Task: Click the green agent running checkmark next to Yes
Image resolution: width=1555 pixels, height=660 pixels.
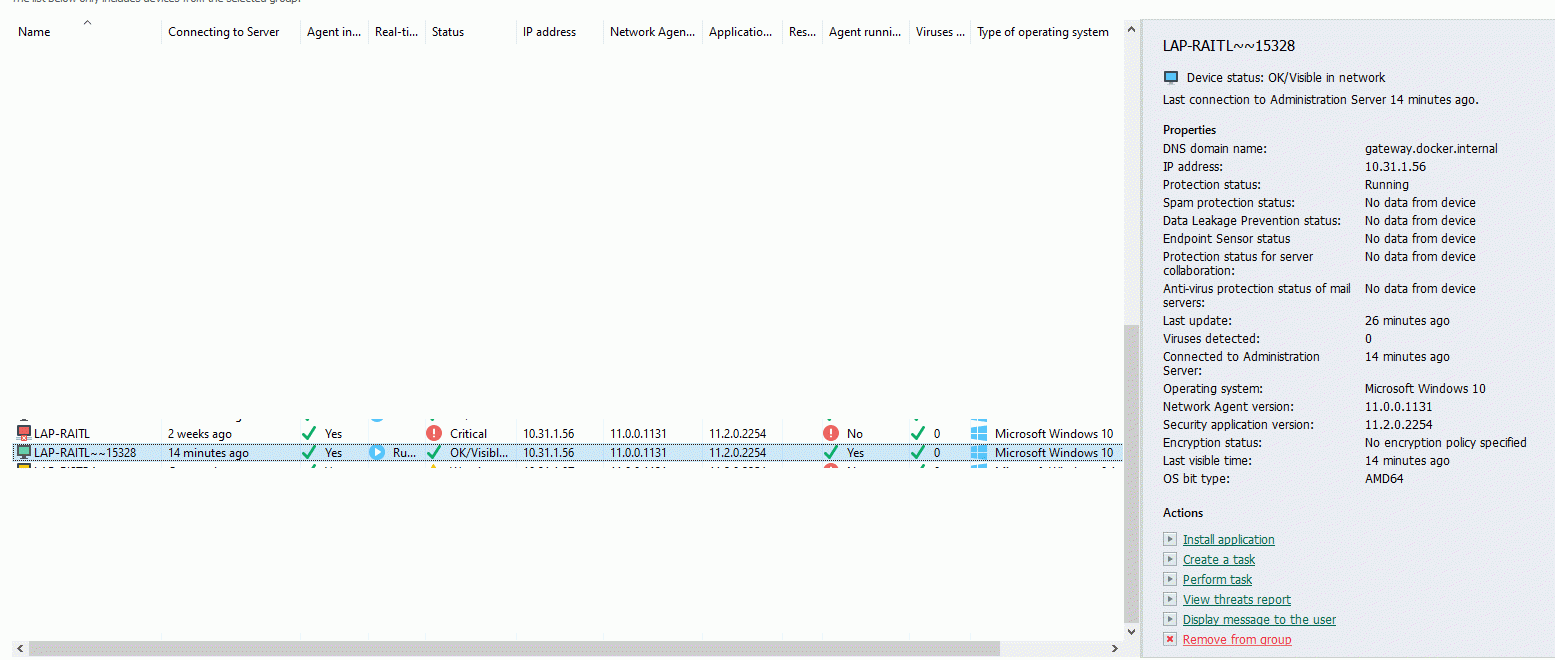Action: (831, 452)
